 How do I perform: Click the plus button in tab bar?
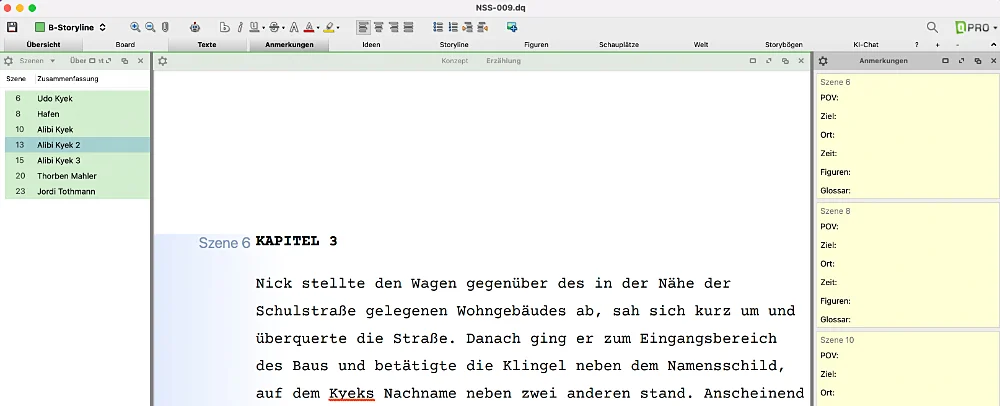pyautogui.click(x=938, y=45)
